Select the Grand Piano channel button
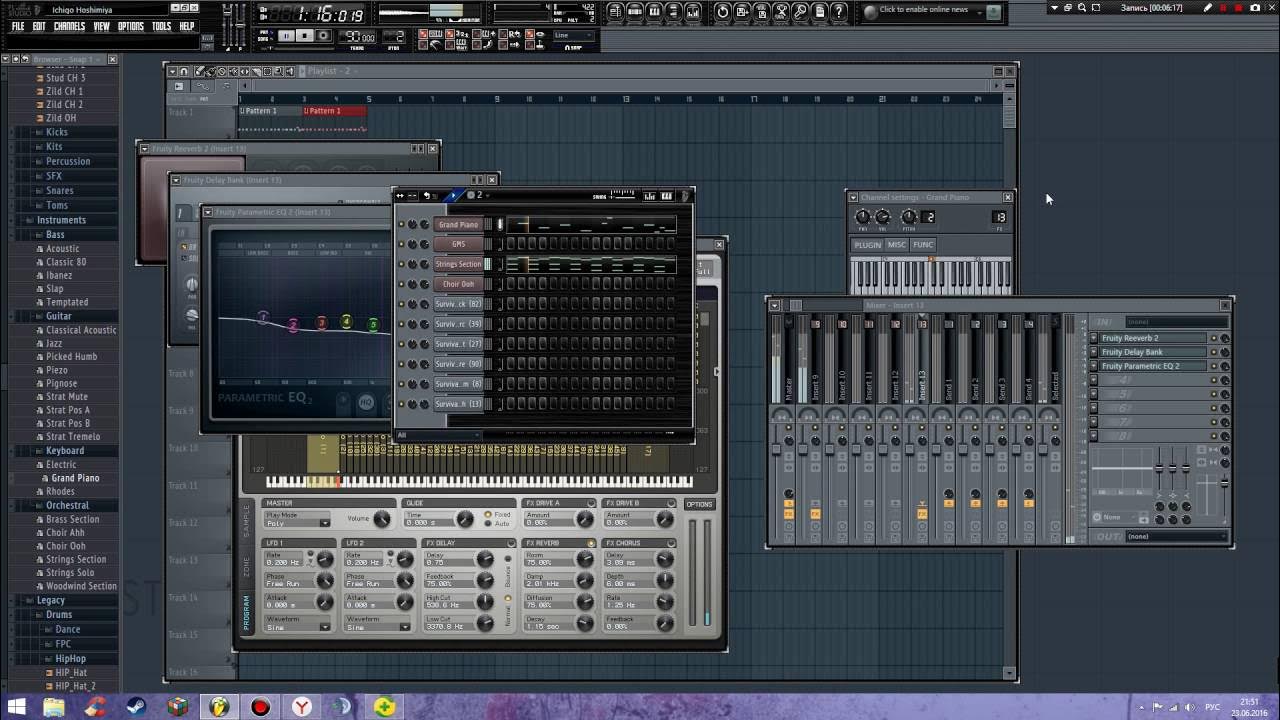This screenshot has width=1280, height=720. (x=458, y=224)
